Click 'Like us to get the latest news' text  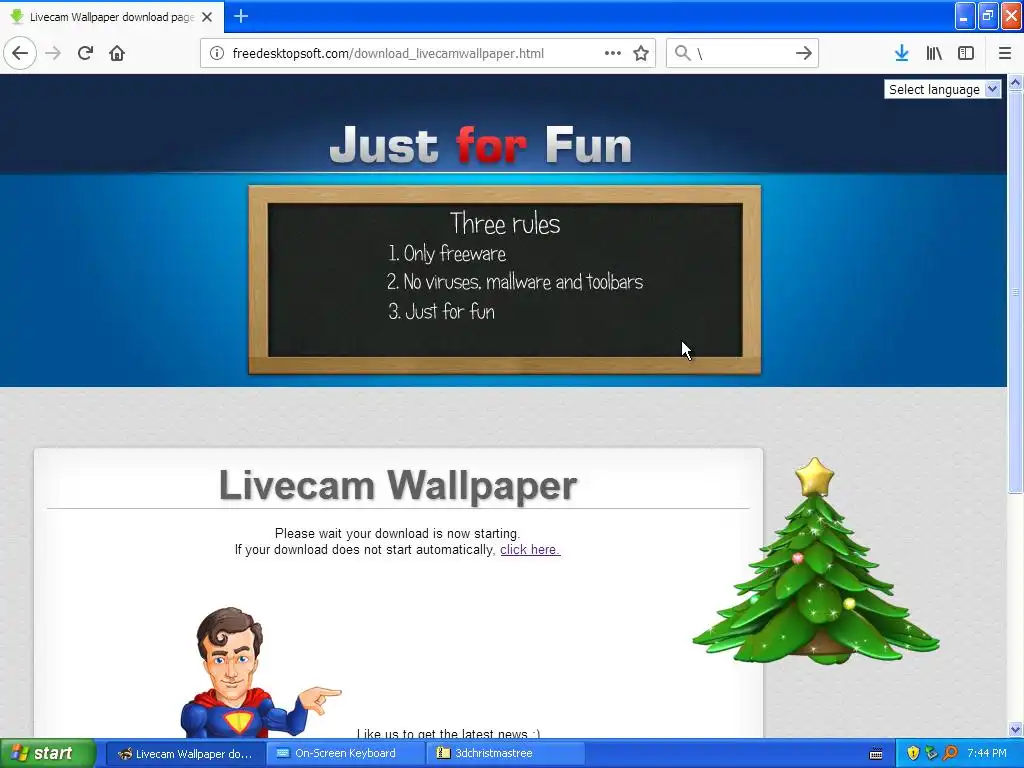click(449, 733)
